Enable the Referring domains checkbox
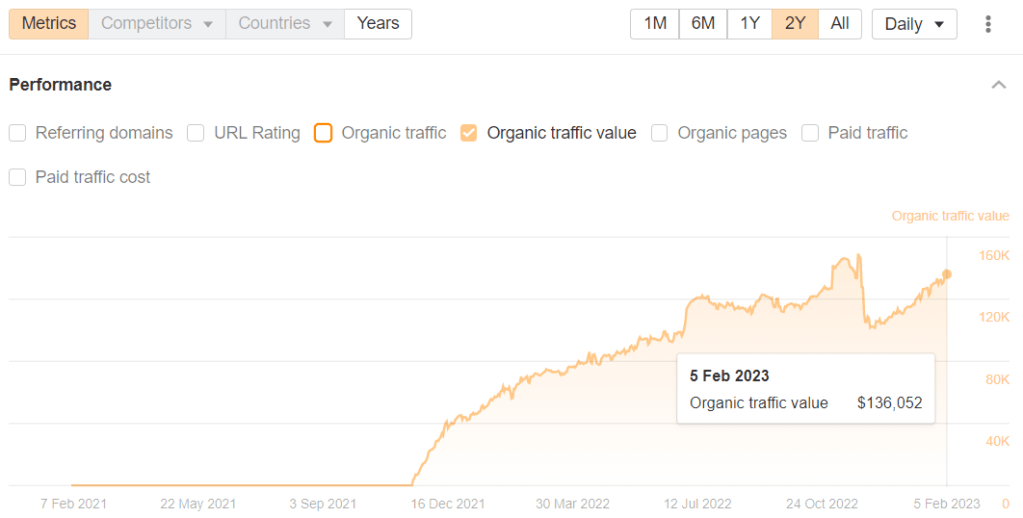The width and height of the screenshot is (1023, 518). (18, 133)
